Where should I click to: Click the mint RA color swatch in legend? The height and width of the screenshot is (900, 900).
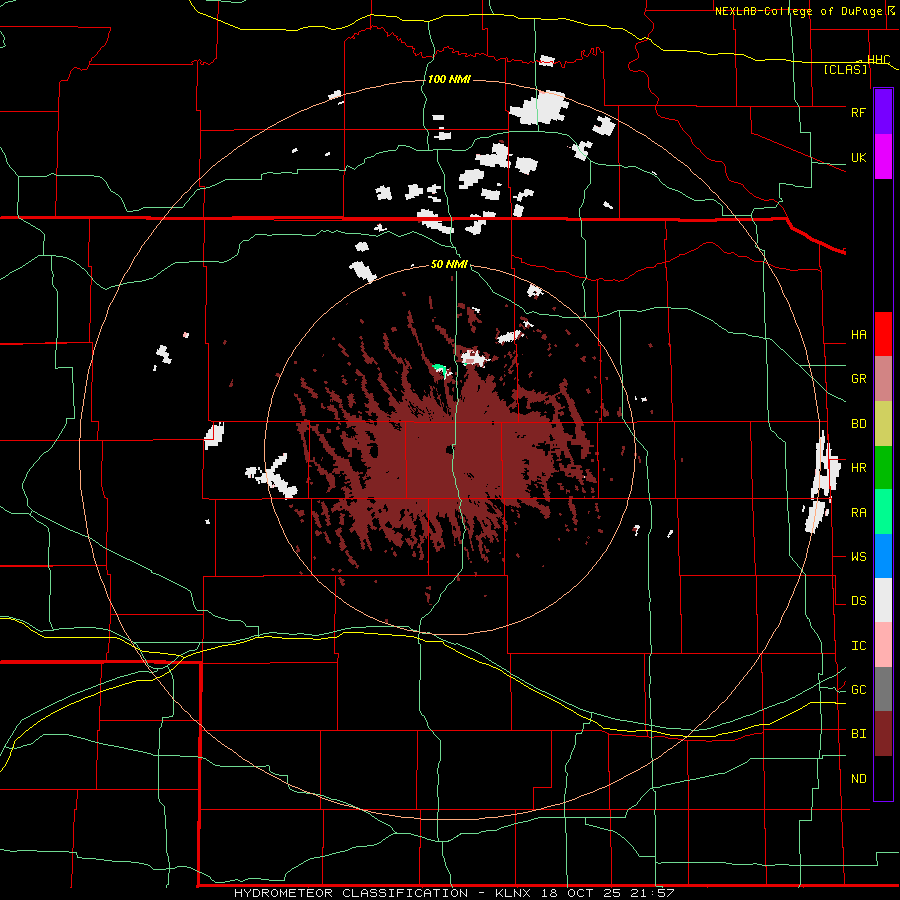[x=883, y=512]
